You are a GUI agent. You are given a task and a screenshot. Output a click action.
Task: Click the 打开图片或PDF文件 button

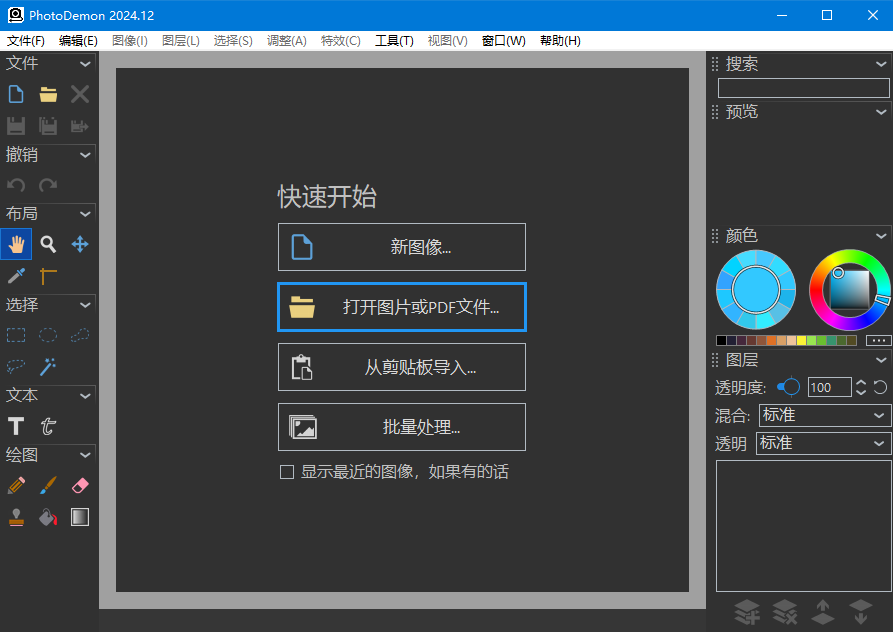(401, 307)
